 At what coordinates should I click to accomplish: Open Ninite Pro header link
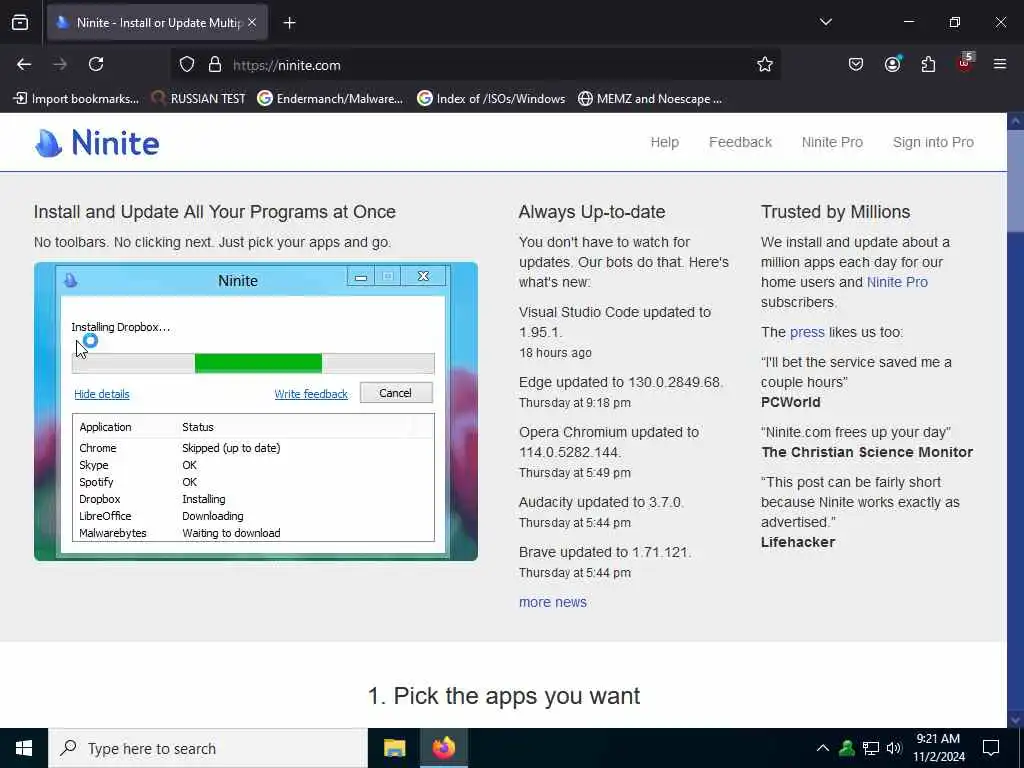(x=832, y=142)
